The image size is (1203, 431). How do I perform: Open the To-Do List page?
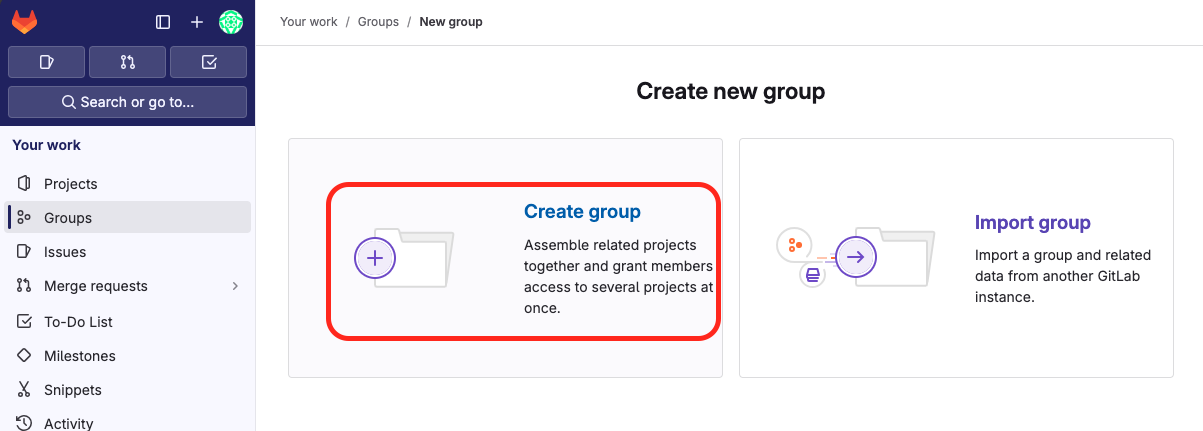(x=78, y=322)
